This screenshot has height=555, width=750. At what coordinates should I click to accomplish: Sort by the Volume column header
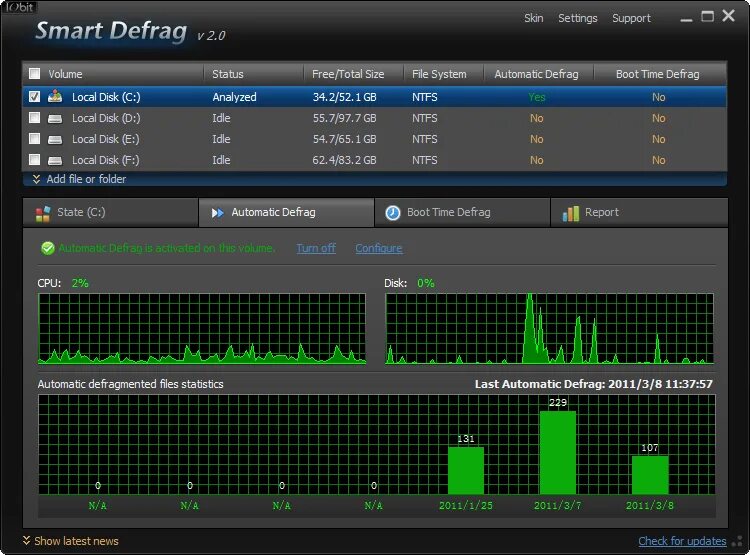point(65,74)
